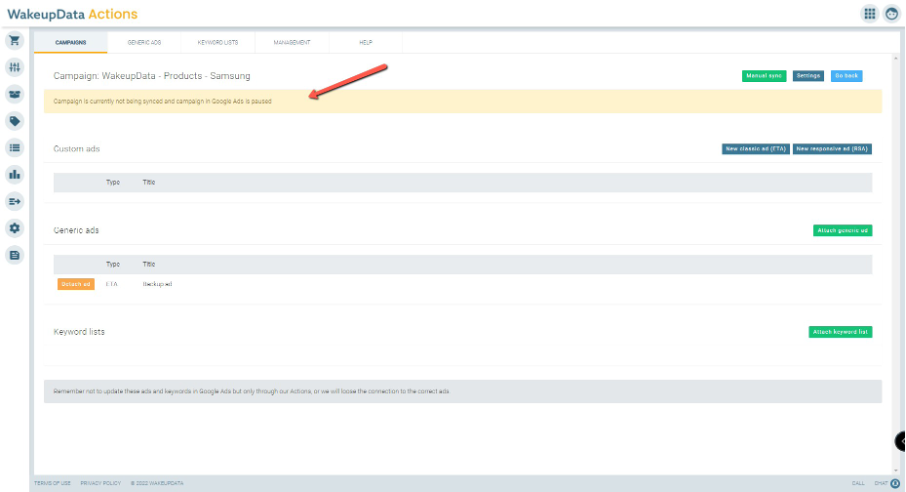
Task: Open the user avatar icon
Action: pos(892,14)
